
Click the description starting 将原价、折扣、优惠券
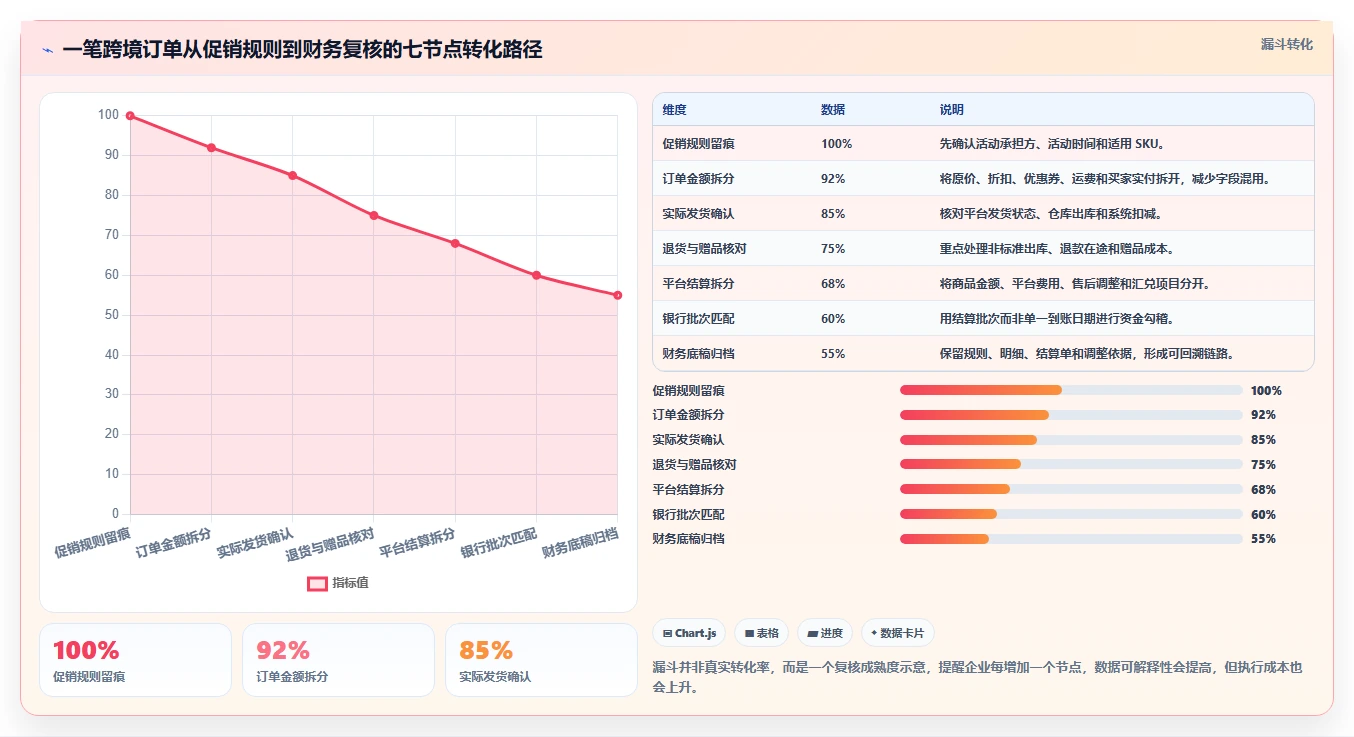pyautogui.click(x=1106, y=179)
